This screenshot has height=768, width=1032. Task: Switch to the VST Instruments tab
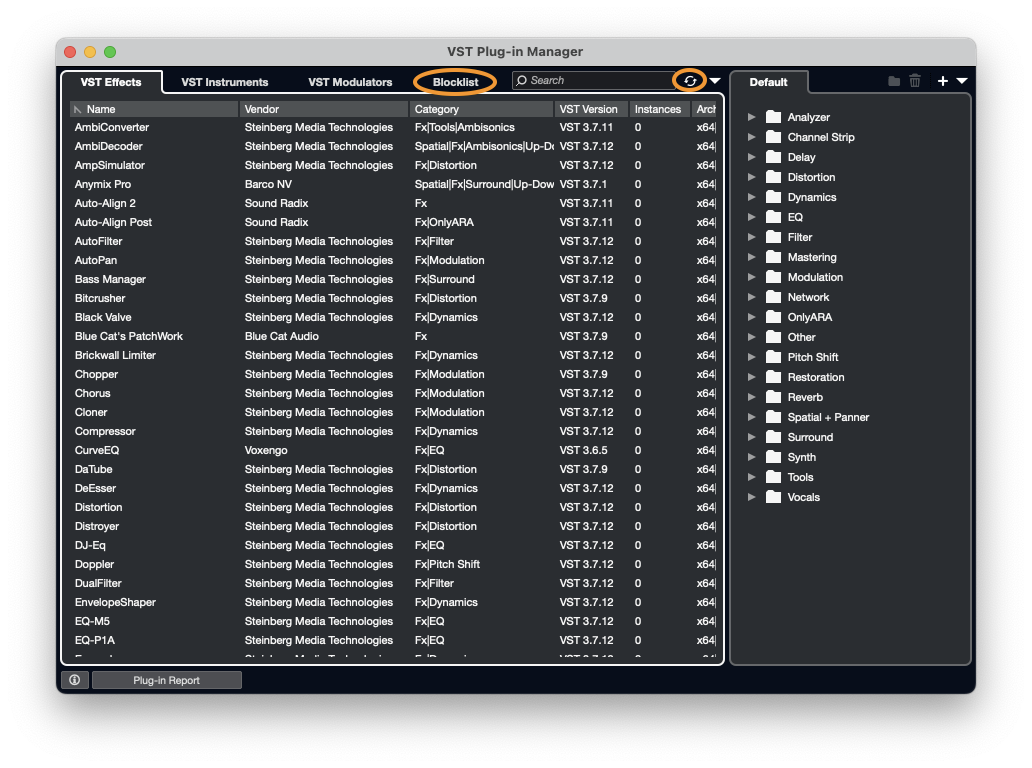click(x=224, y=82)
